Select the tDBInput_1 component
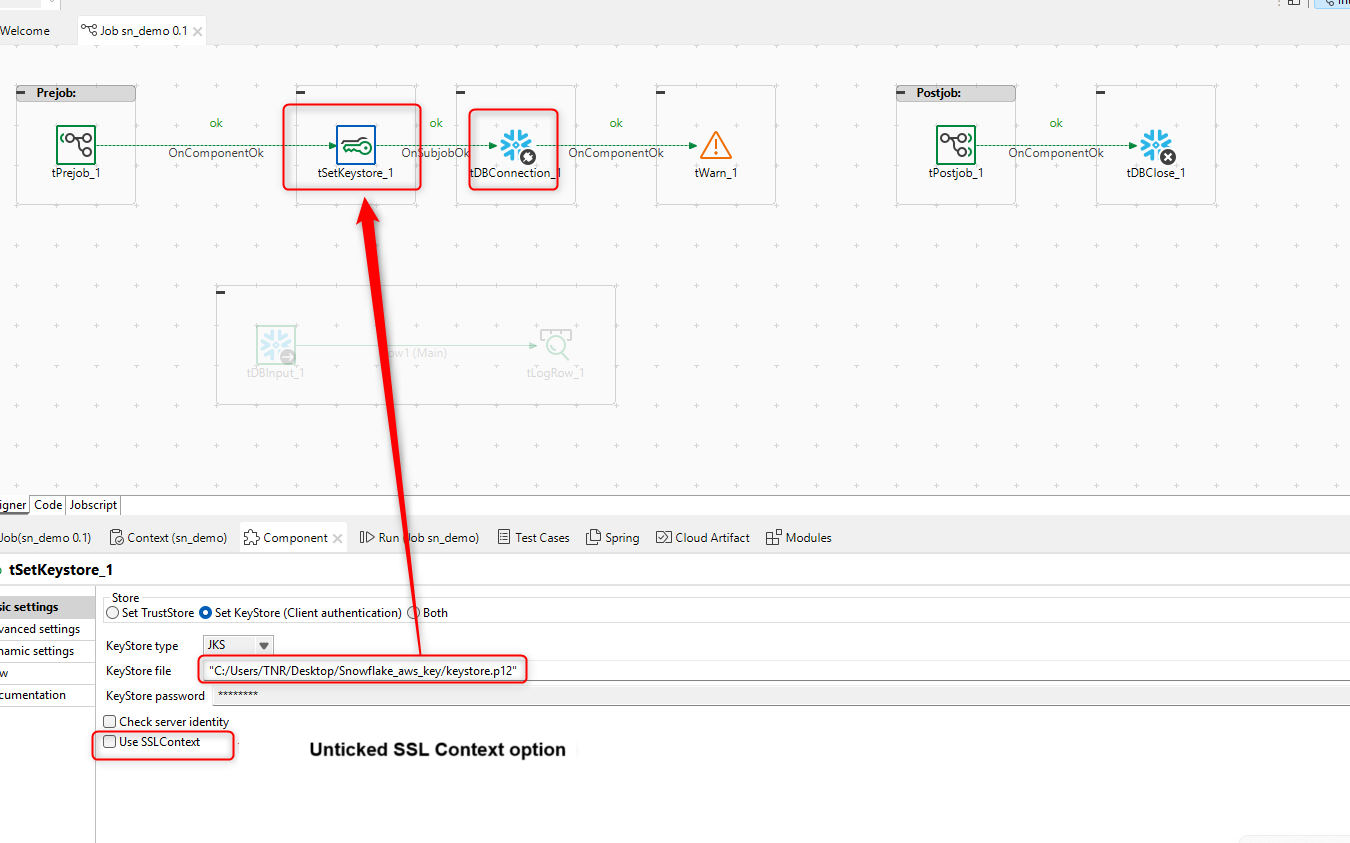The image size is (1350, 843). click(276, 345)
